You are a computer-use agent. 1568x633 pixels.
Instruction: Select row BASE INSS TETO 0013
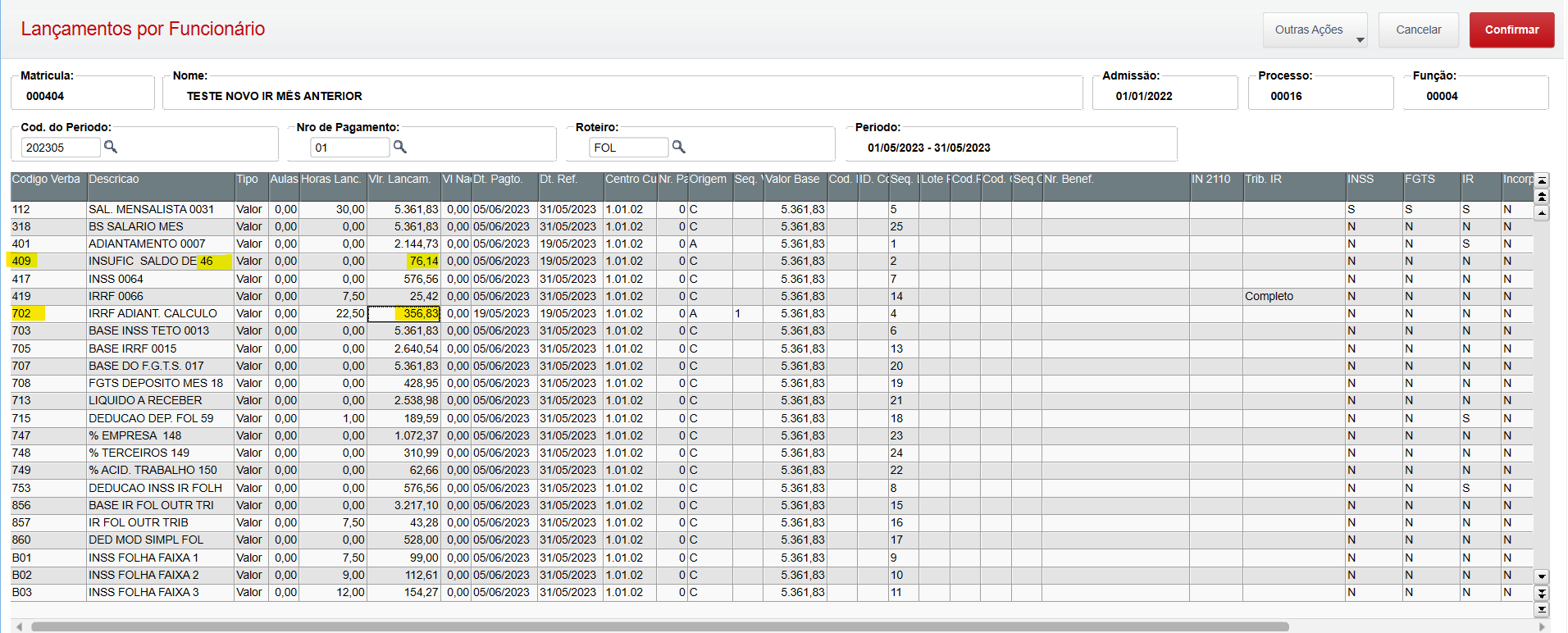[772, 330]
